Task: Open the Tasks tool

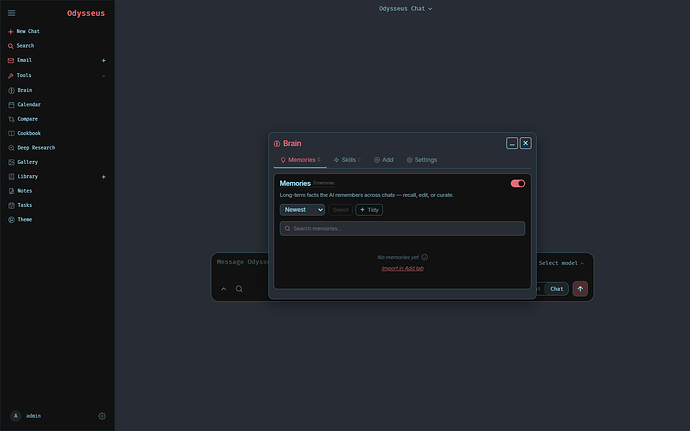Action: [25, 205]
